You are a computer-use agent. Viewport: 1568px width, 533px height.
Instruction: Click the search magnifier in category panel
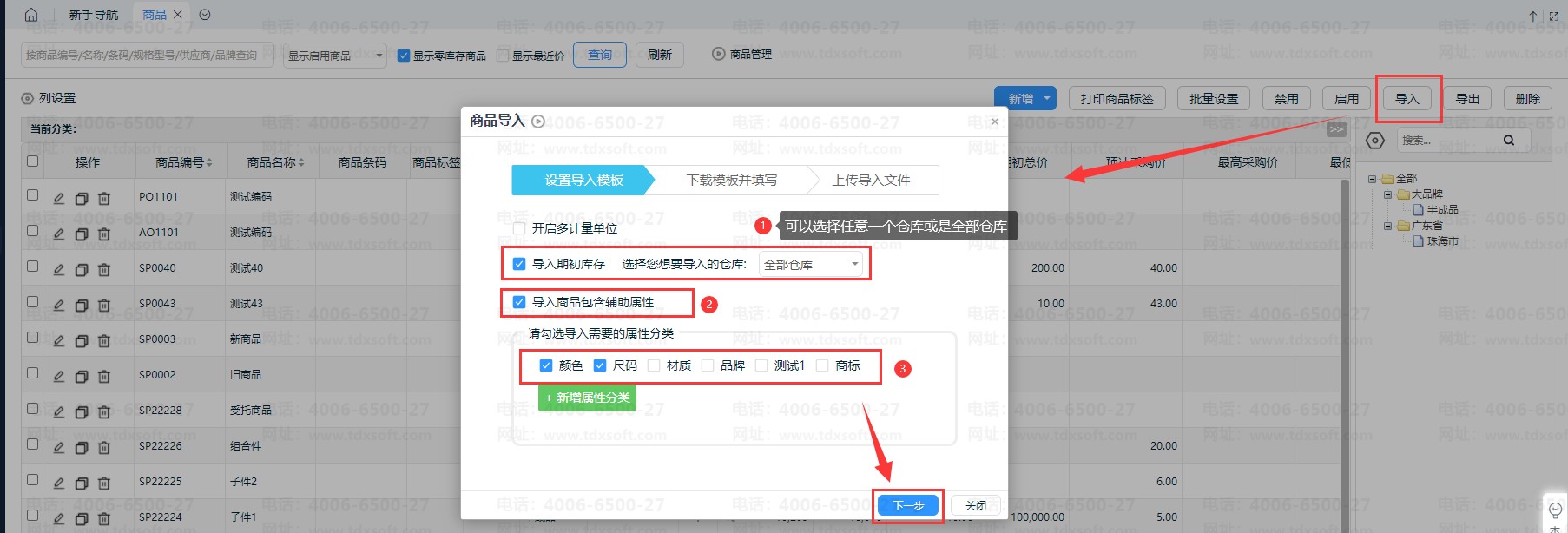coord(1509,141)
